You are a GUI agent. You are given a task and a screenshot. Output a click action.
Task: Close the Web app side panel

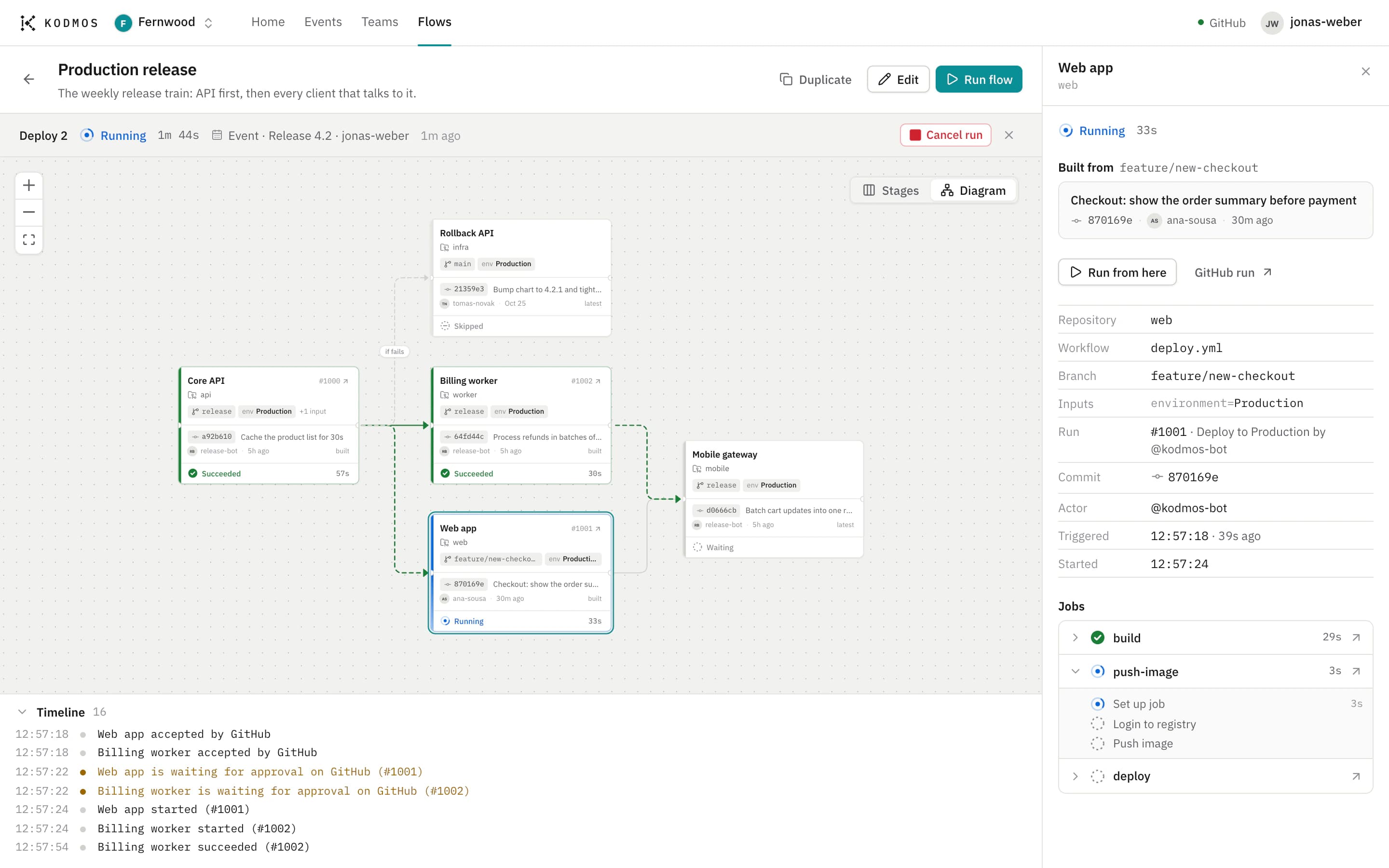(x=1365, y=71)
